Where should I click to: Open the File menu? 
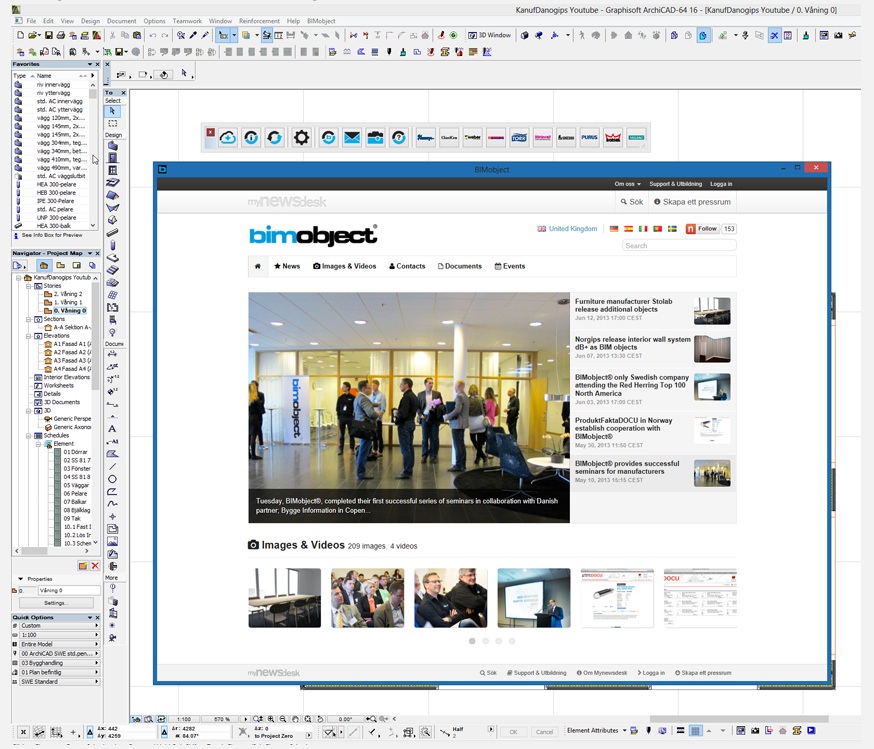(31, 21)
